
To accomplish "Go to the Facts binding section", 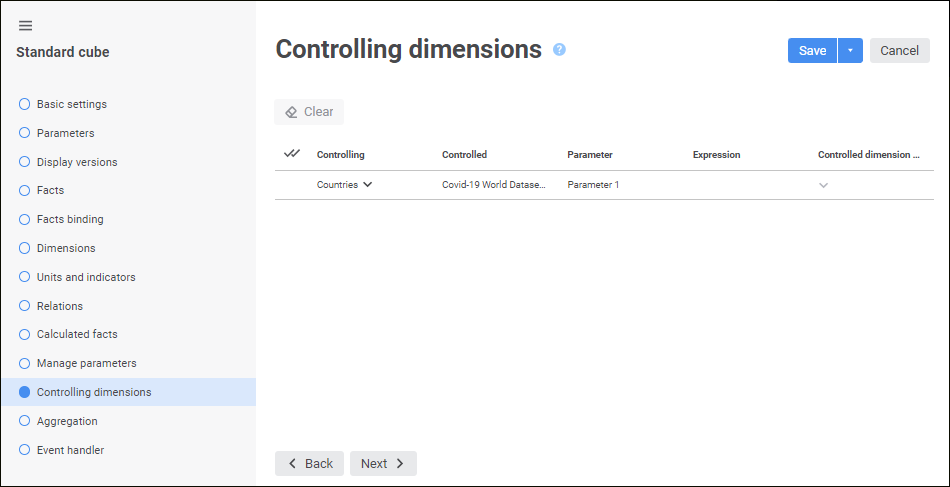I will [x=70, y=219].
